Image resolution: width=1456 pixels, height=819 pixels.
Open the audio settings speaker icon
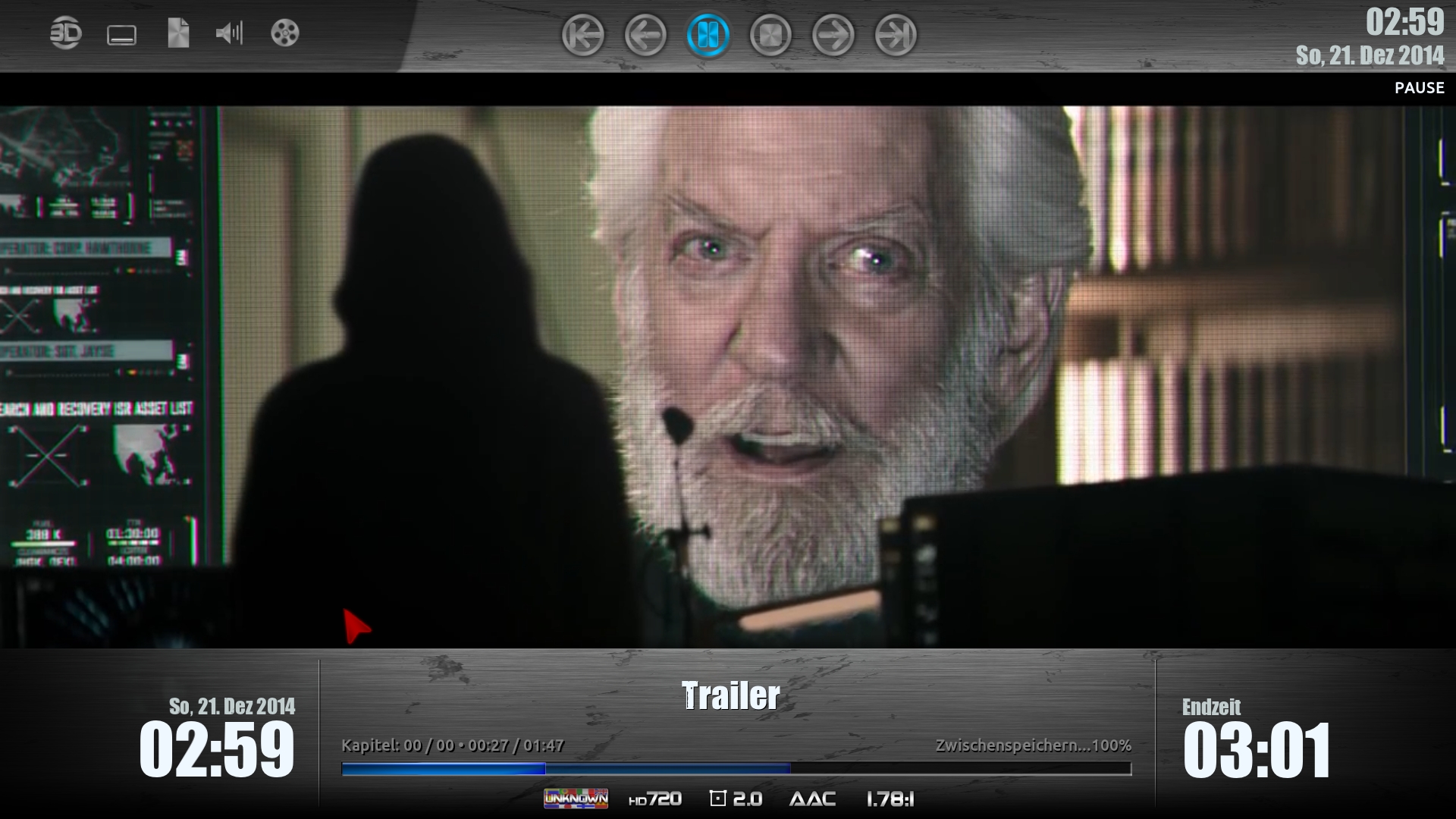[x=229, y=33]
